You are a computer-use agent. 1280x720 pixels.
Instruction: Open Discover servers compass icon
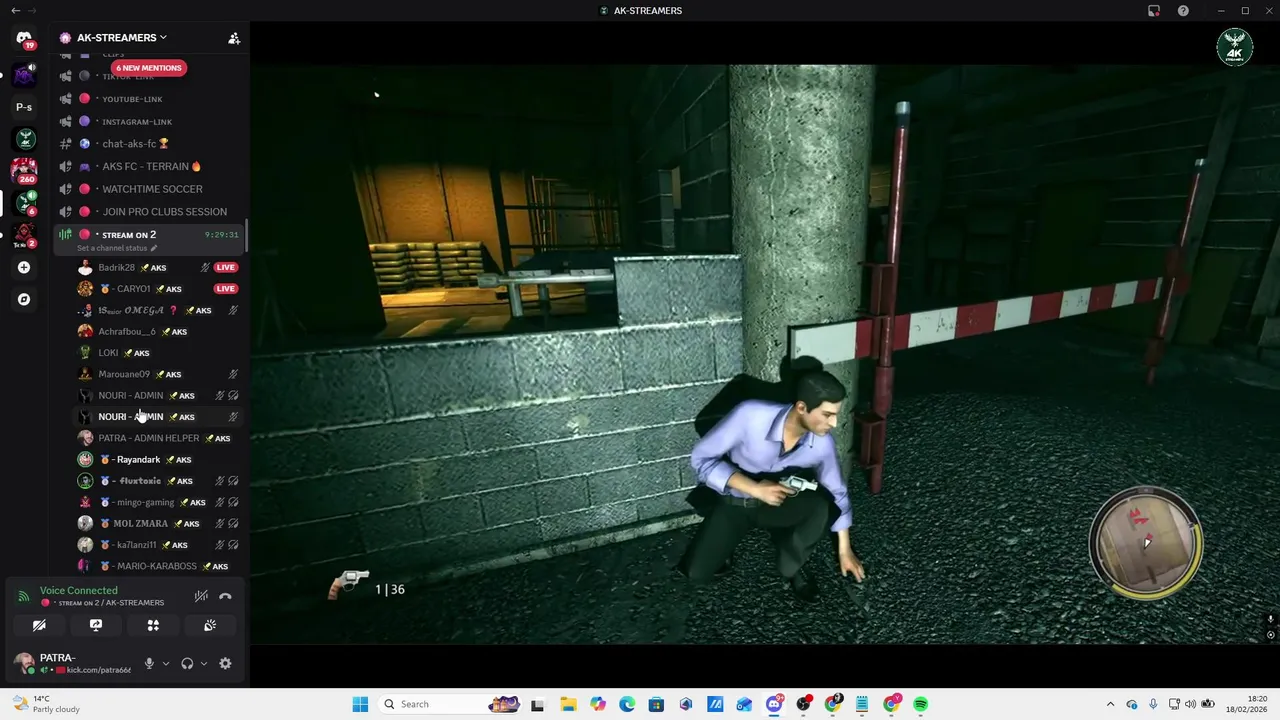[x=24, y=299]
